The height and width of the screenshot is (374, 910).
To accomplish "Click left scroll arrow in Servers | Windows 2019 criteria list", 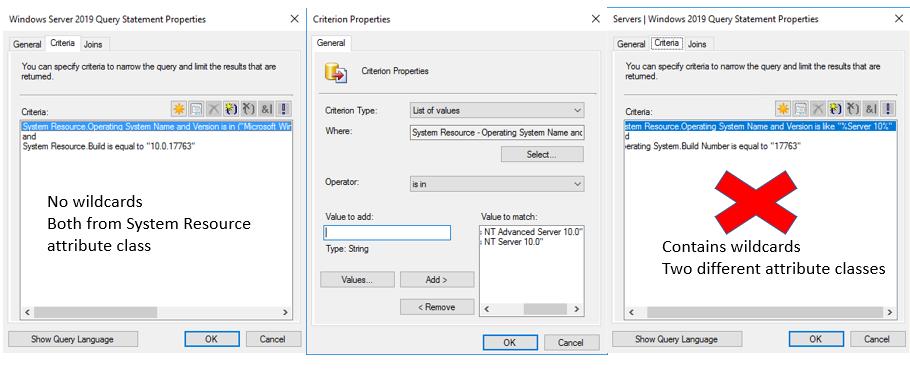I will [x=631, y=312].
